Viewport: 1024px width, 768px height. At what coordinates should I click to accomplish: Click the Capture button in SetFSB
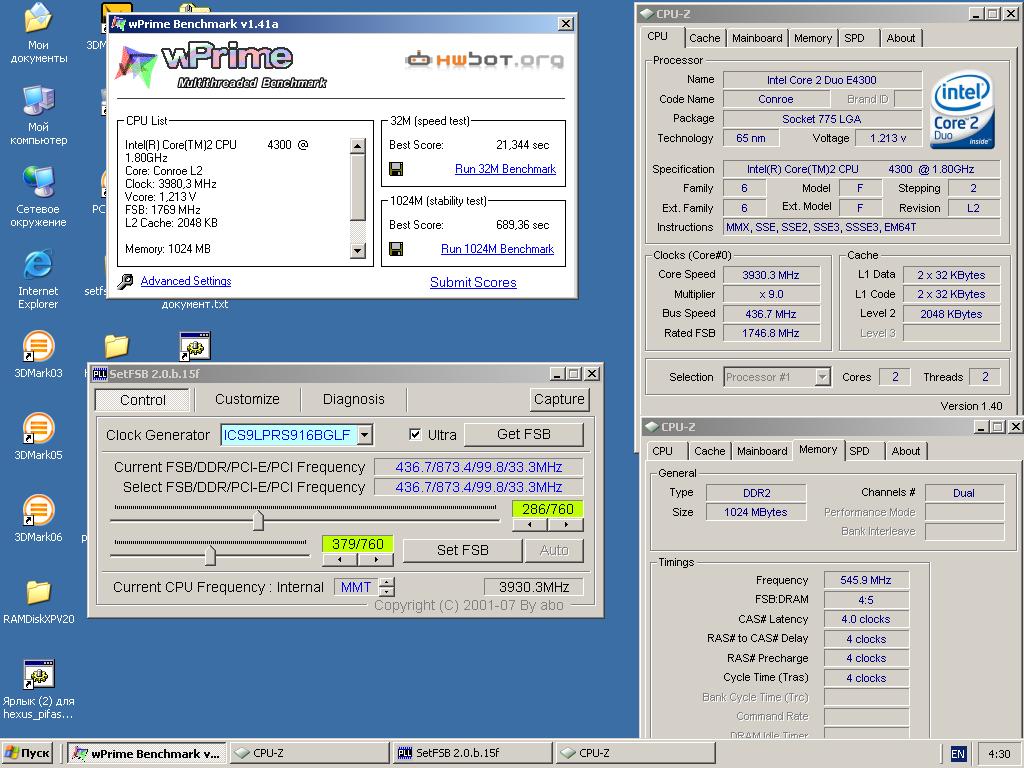559,399
